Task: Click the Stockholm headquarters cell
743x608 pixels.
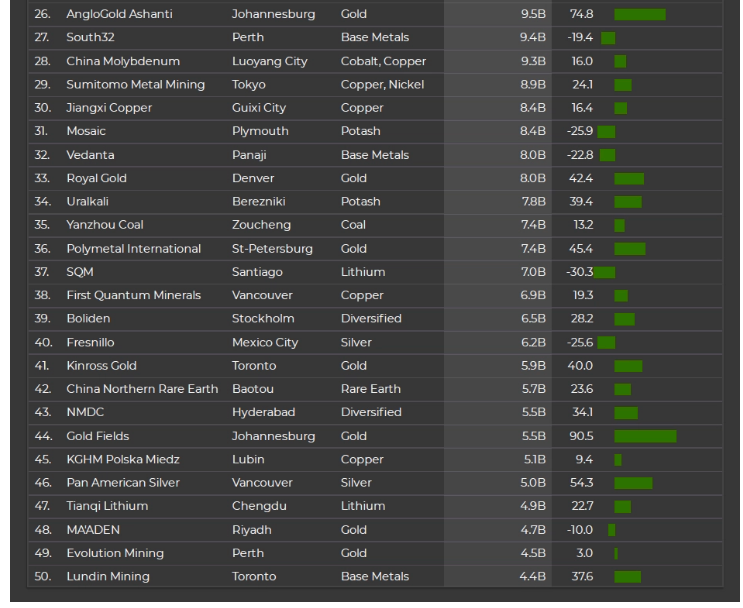Action: click(263, 318)
